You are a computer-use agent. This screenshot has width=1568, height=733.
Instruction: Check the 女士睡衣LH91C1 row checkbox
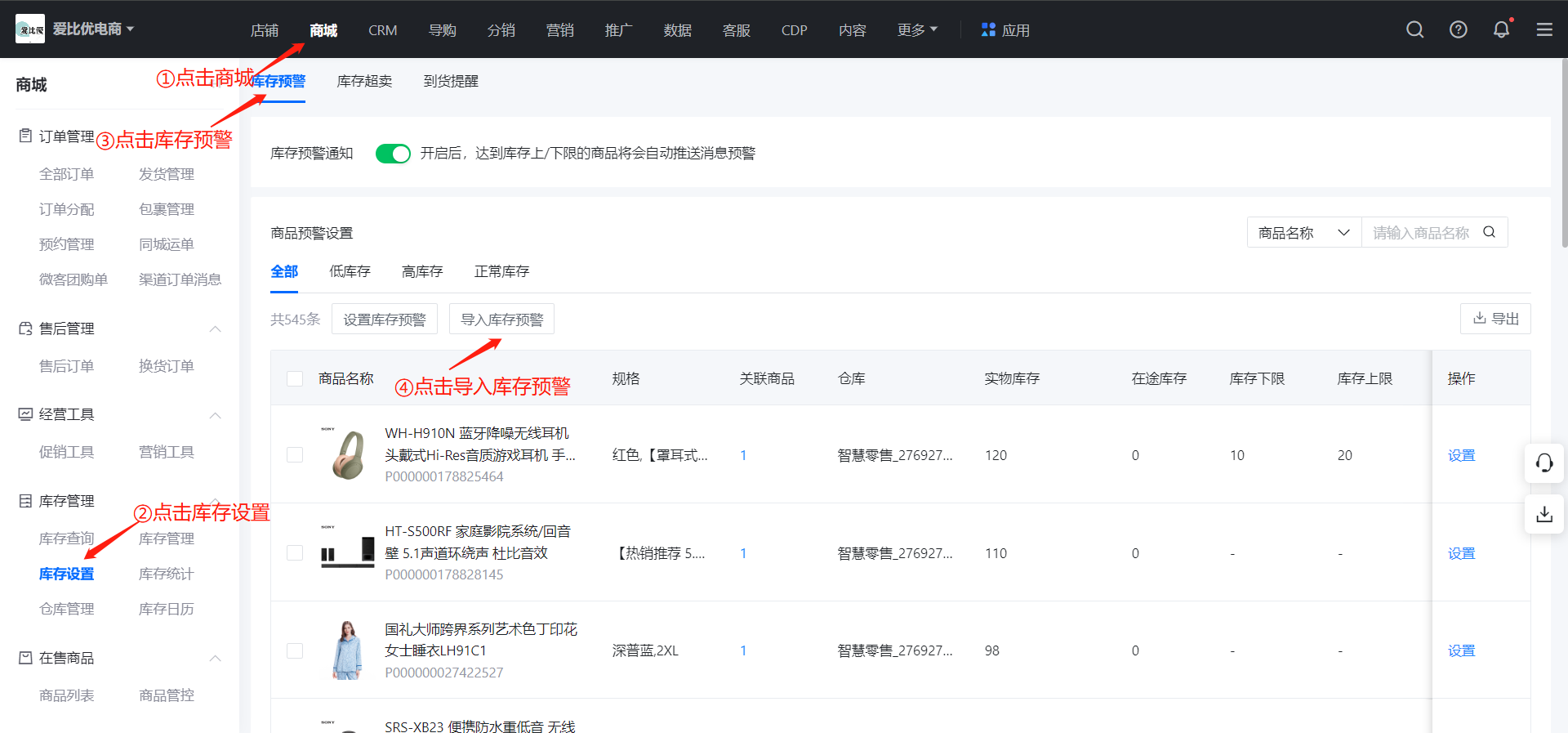[x=295, y=650]
